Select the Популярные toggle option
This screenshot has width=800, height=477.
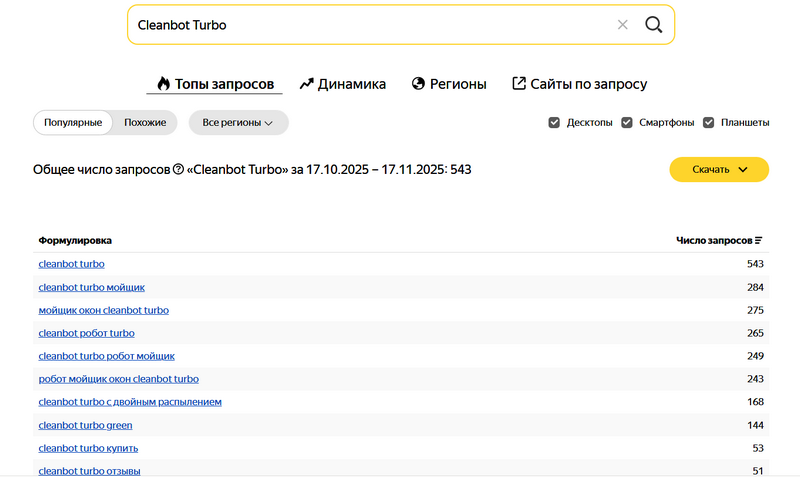(x=73, y=123)
